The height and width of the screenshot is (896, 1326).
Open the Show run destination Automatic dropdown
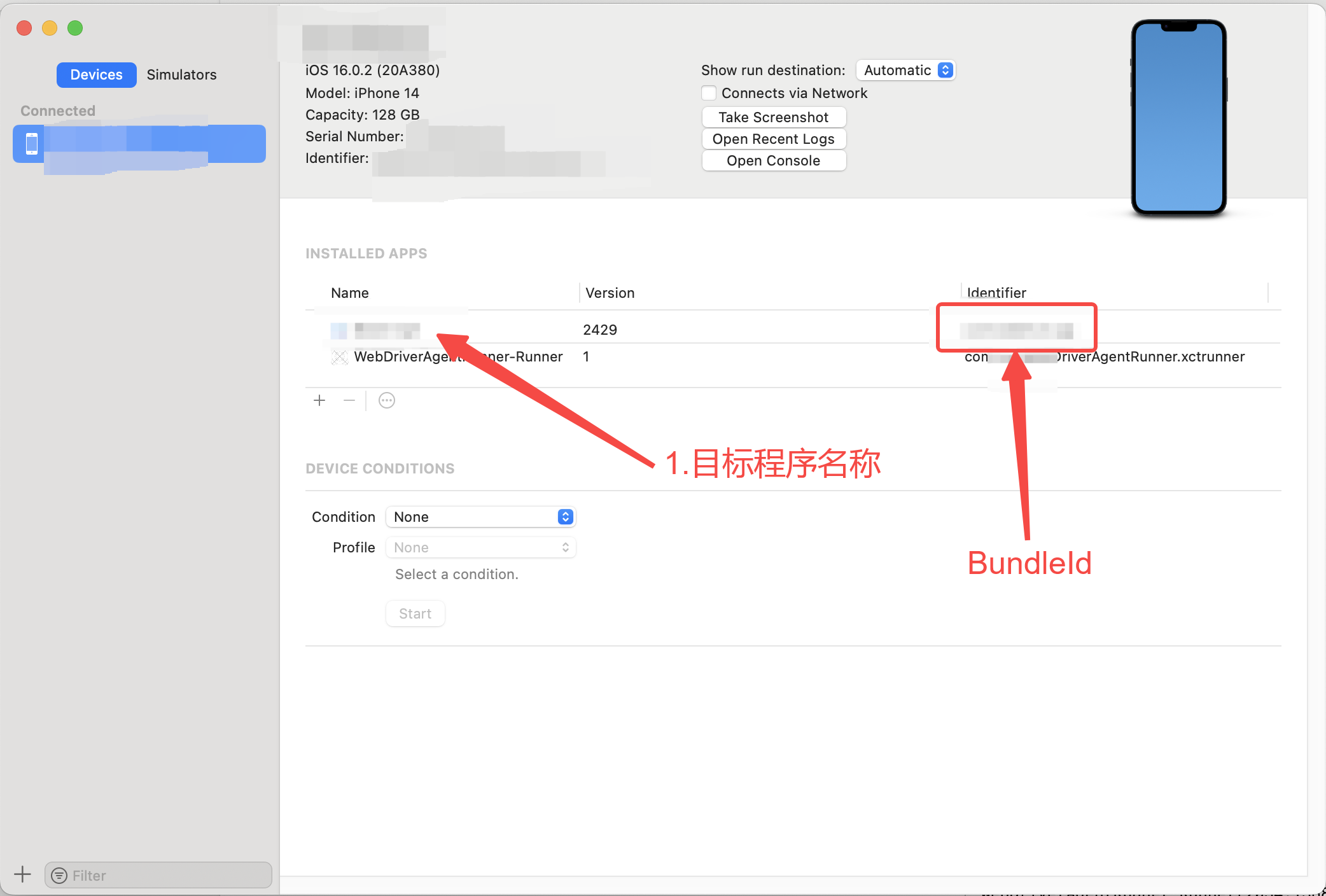point(905,70)
